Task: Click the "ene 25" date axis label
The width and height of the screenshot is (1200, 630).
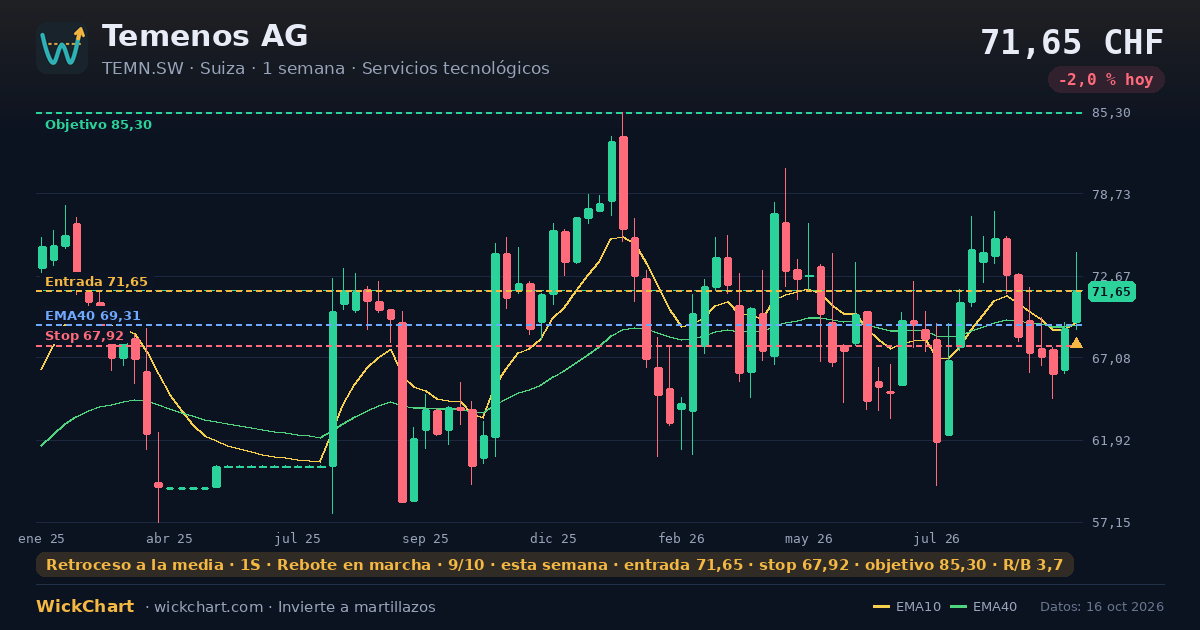Action: pyautogui.click(x=42, y=539)
